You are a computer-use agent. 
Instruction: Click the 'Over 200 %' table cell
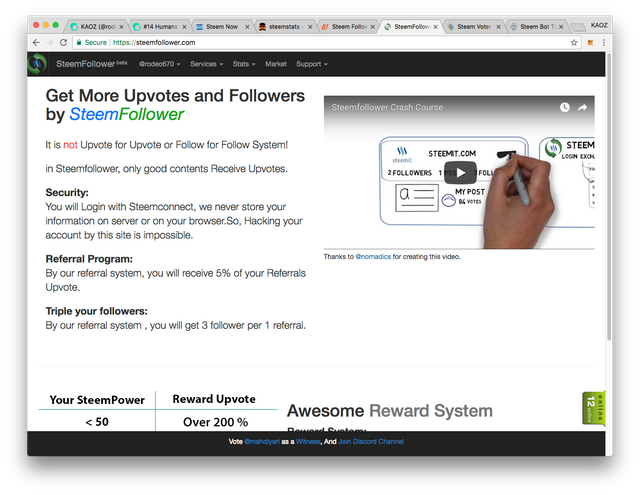[216, 422]
